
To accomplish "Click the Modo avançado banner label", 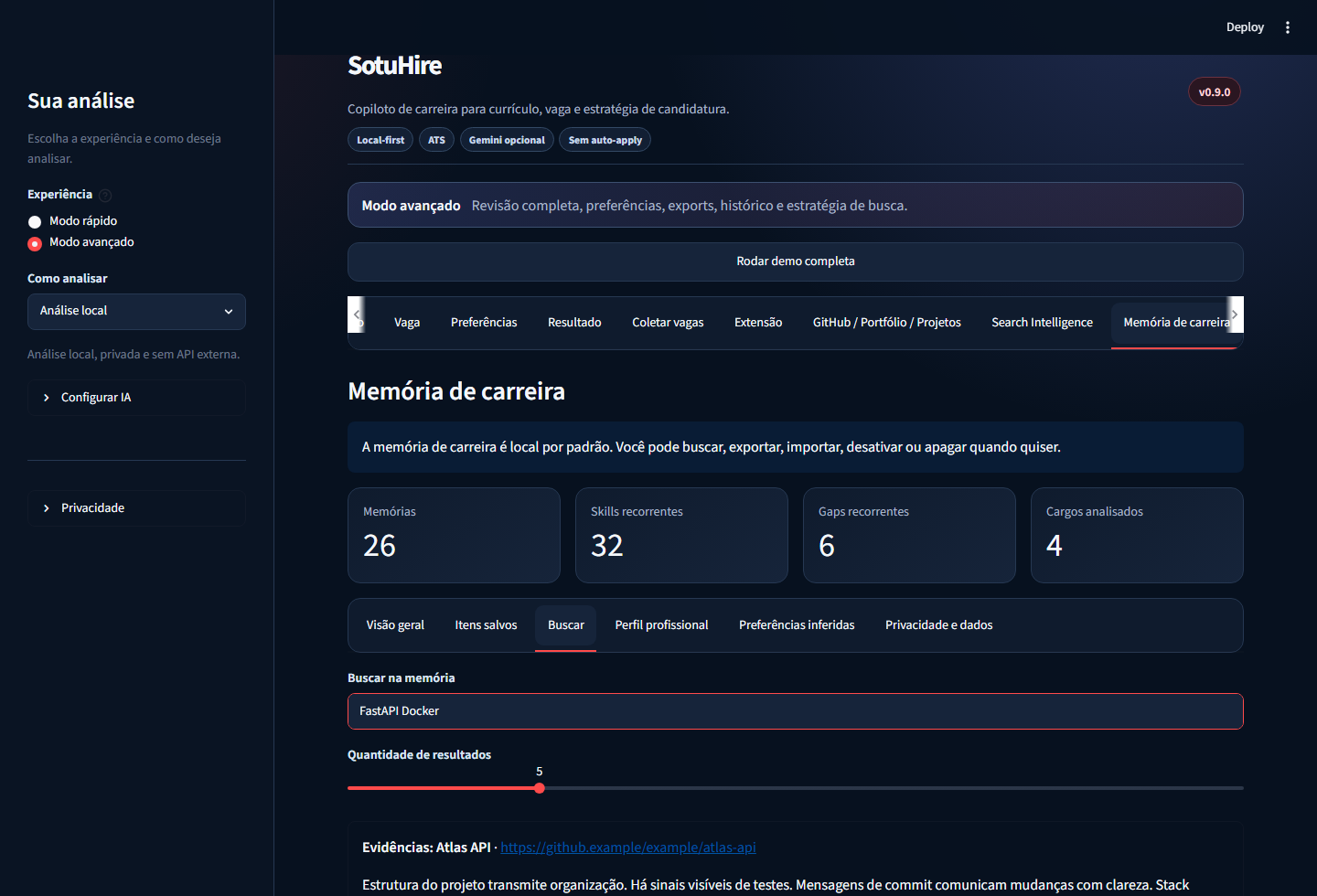I will 411,206.
